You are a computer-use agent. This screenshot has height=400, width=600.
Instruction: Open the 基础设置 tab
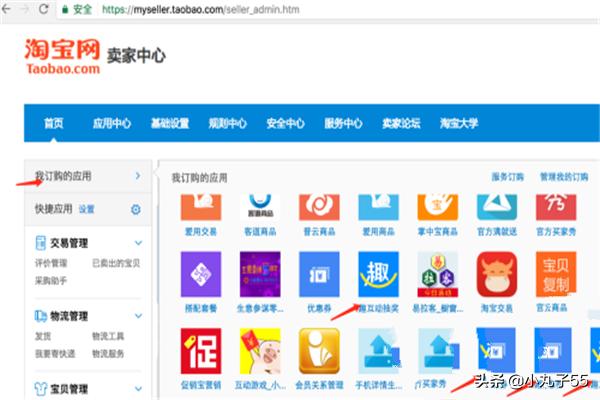click(170, 123)
